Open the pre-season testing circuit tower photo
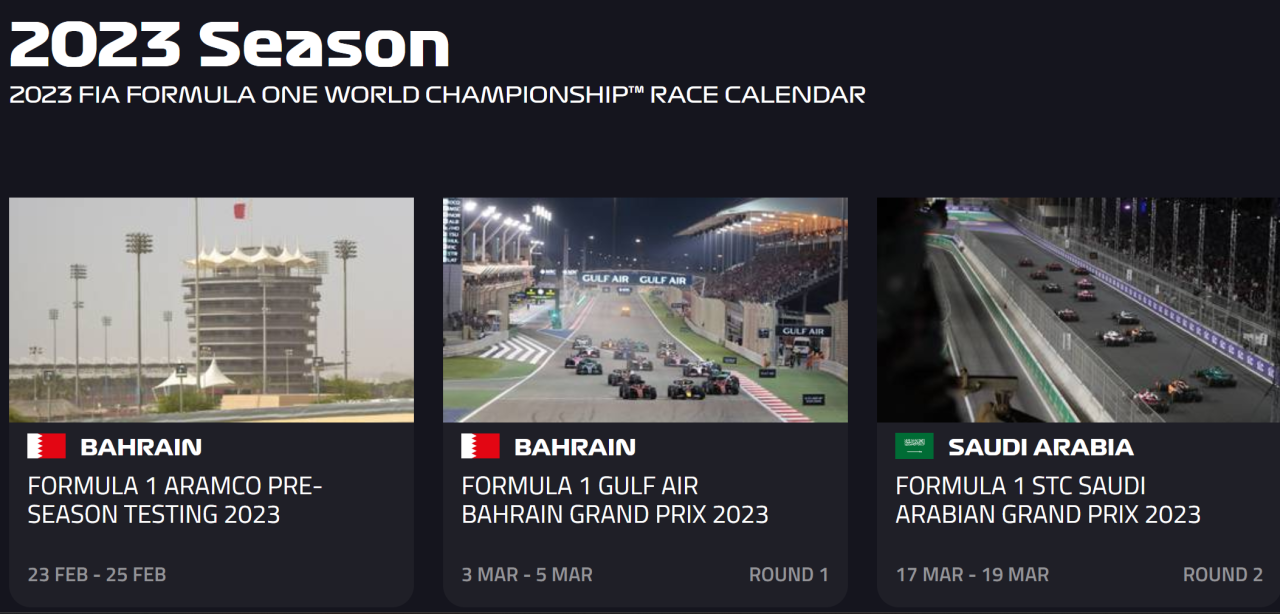This screenshot has height=614, width=1280. pyautogui.click(x=211, y=309)
